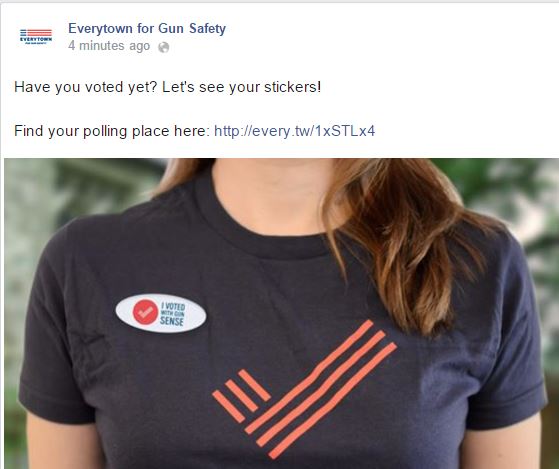Click 'I VOTED WITH GUN SENSE' sticker text
Image resolution: width=559 pixels, height=469 pixels.
point(173,314)
